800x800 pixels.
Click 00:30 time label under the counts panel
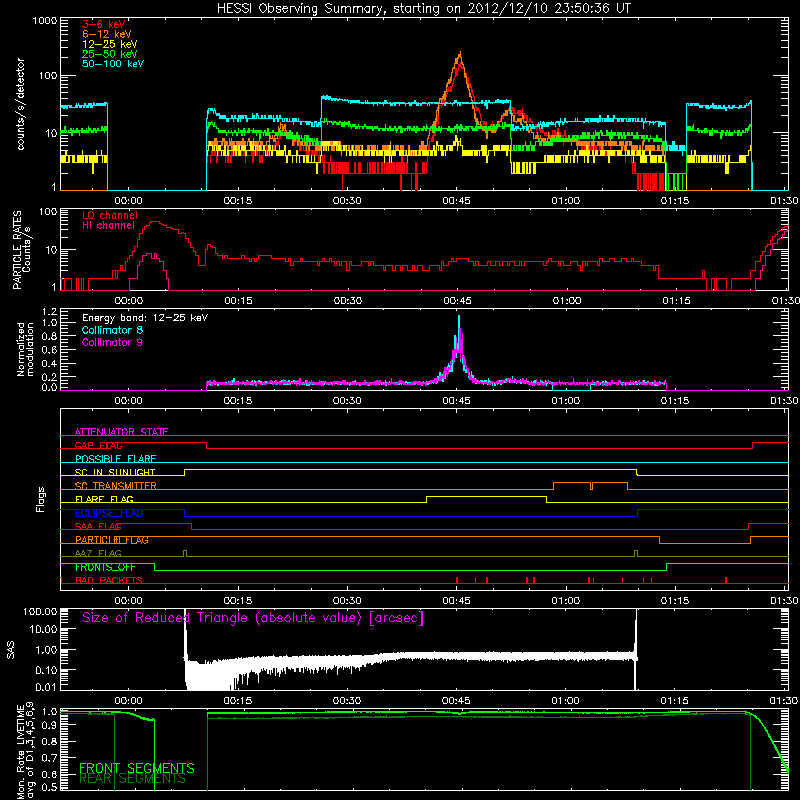tap(347, 201)
